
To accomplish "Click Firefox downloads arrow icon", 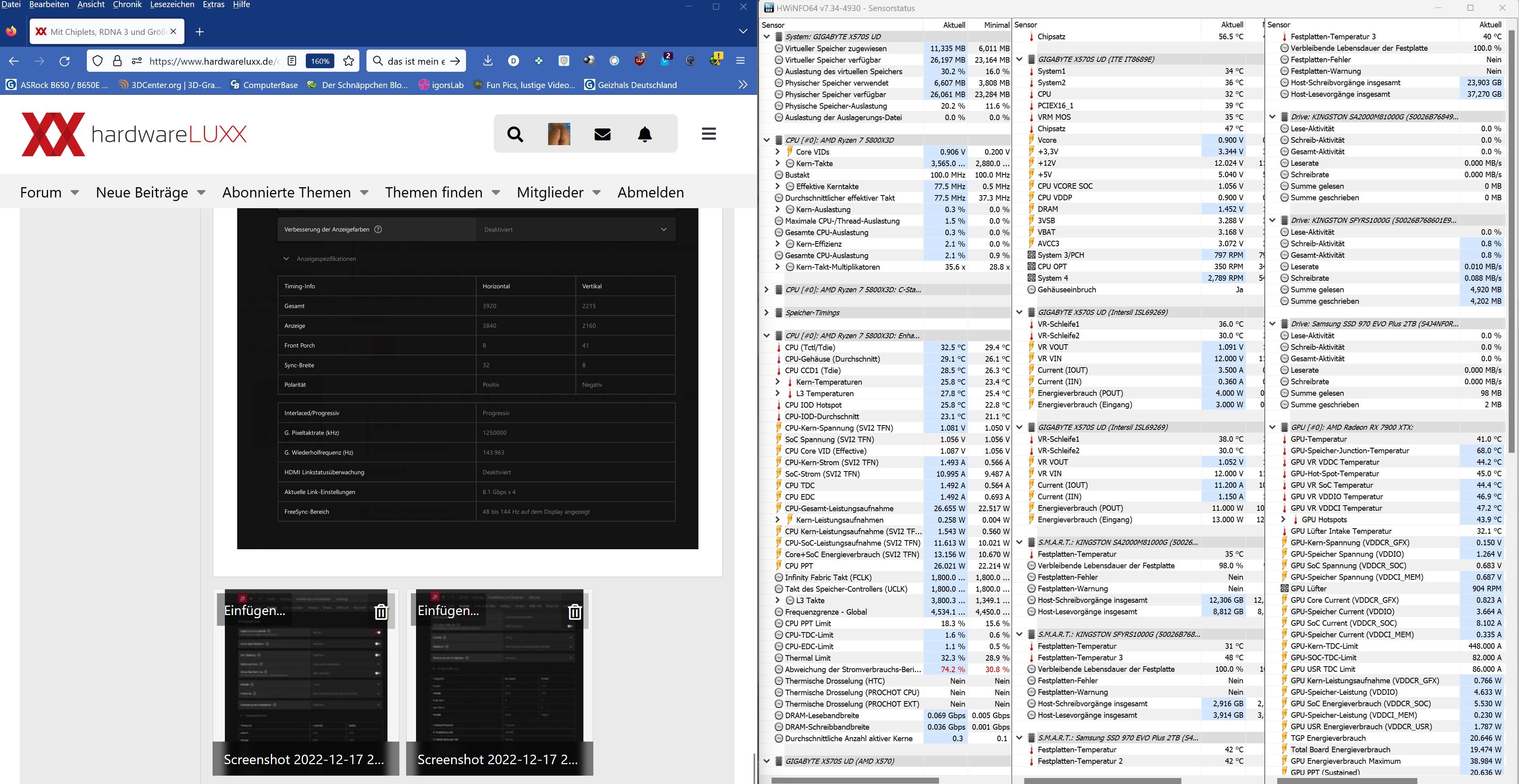I will click(488, 61).
